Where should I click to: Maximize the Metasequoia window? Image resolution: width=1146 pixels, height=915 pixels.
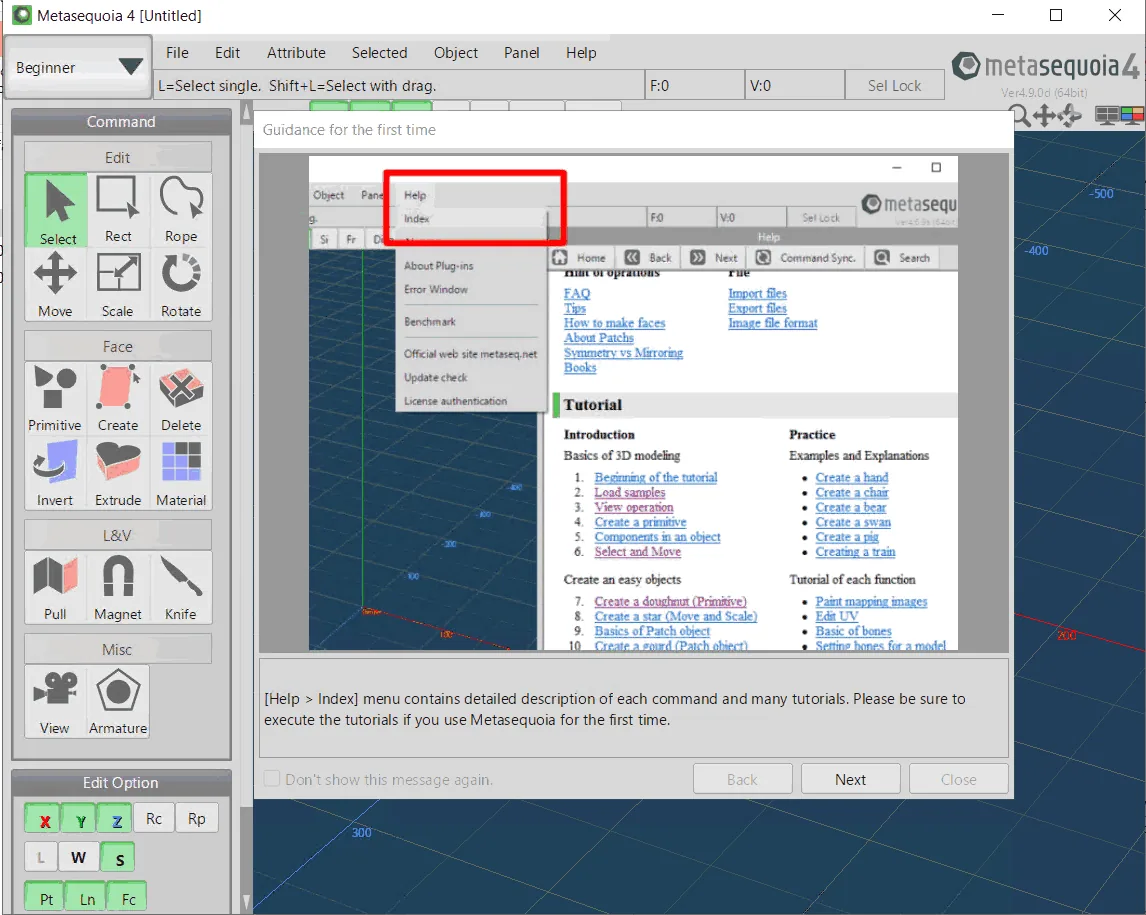click(1055, 15)
